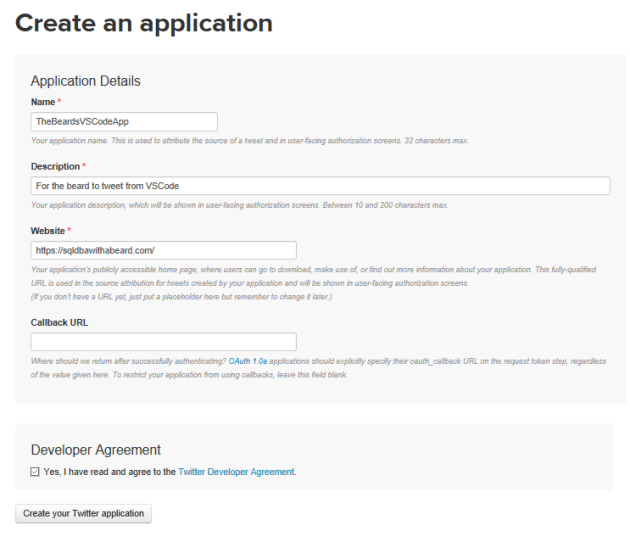The image size is (630, 542).
Task: Select the empty Callback URL field
Action: 163,341
